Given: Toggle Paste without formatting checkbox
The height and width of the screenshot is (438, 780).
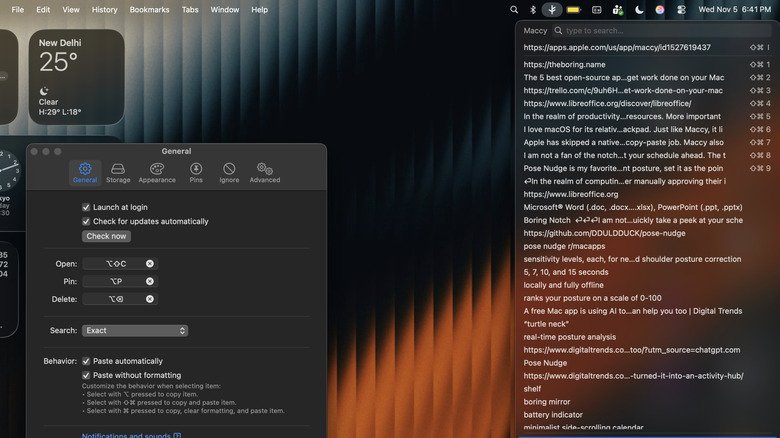Looking at the screenshot, I should 86,375.
